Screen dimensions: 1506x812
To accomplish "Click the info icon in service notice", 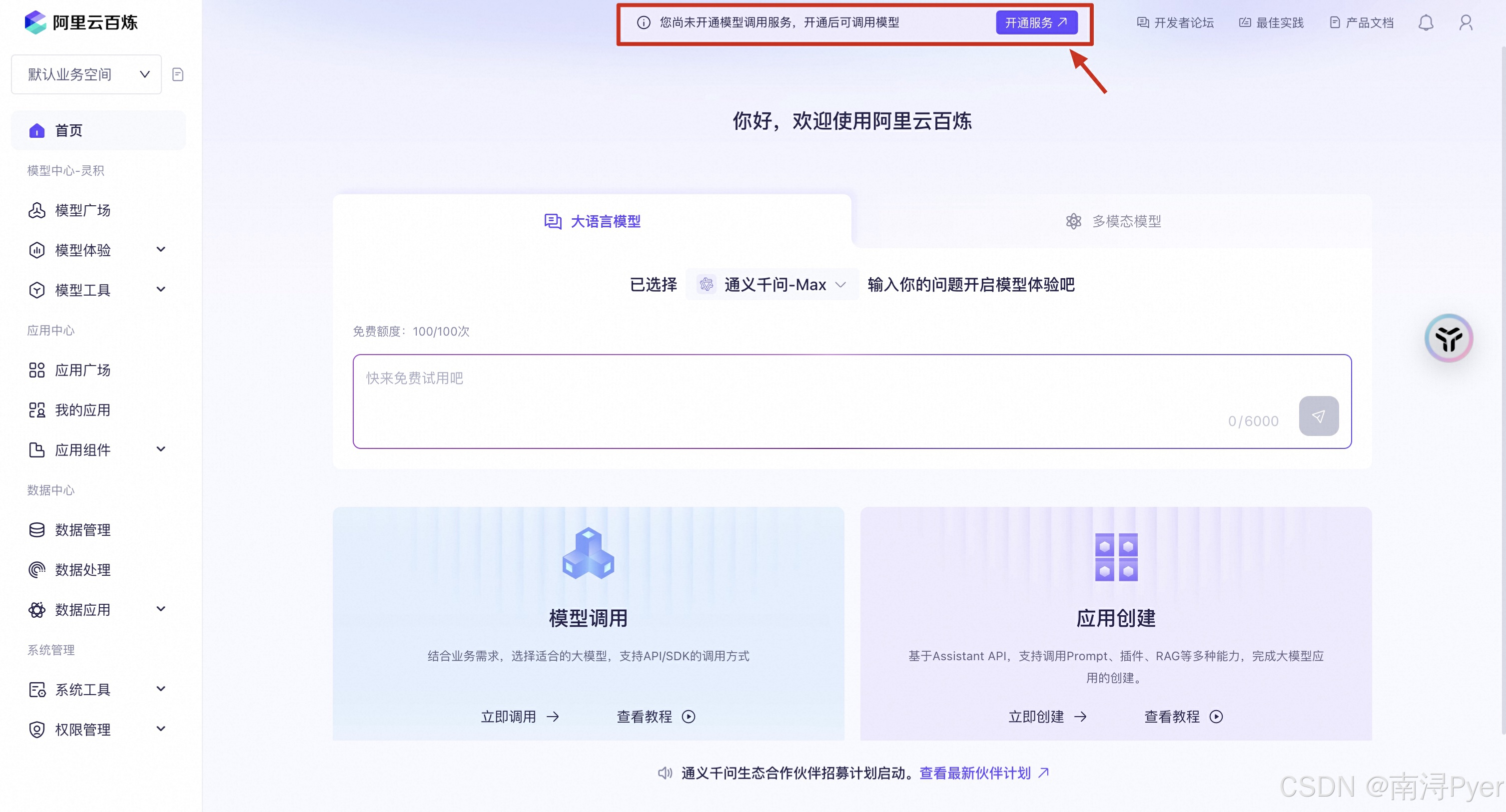I will pyautogui.click(x=644, y=23).
